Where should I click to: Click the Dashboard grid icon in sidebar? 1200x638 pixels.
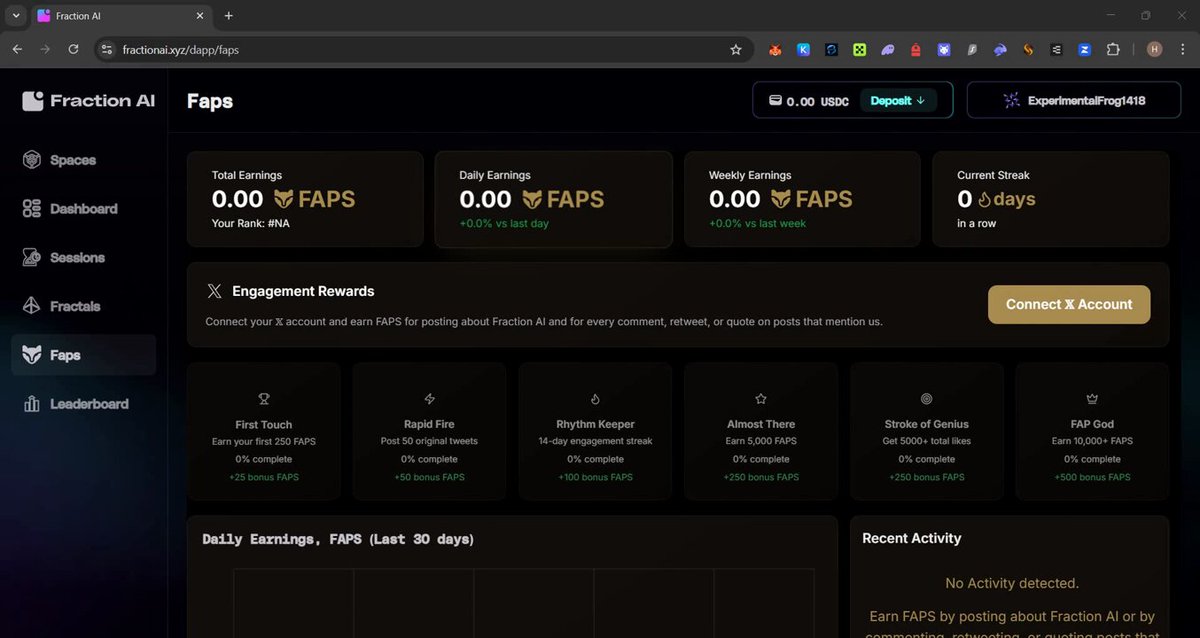tap(32, 209)
